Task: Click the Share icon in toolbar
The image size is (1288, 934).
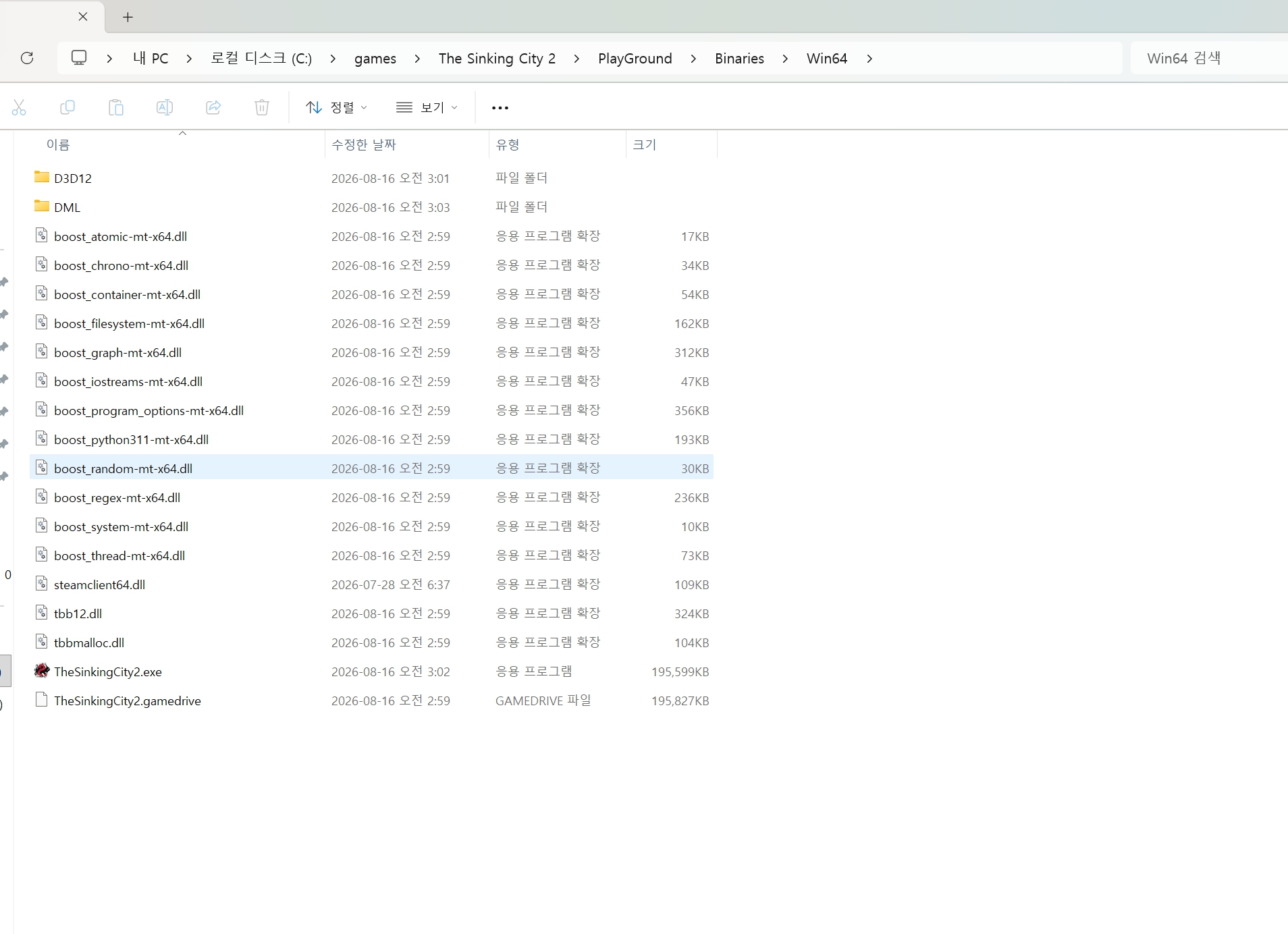Action: (x=213, y=107)
